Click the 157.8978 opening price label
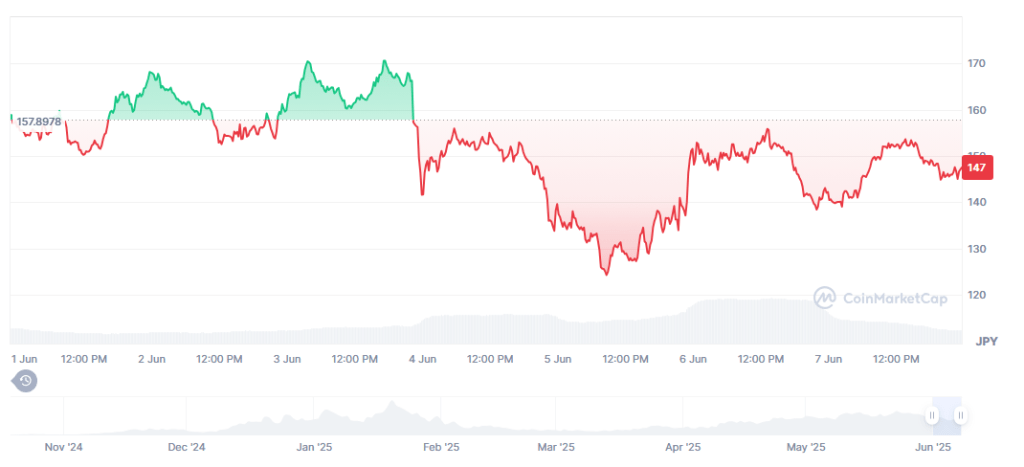 (x=39, y=121)
